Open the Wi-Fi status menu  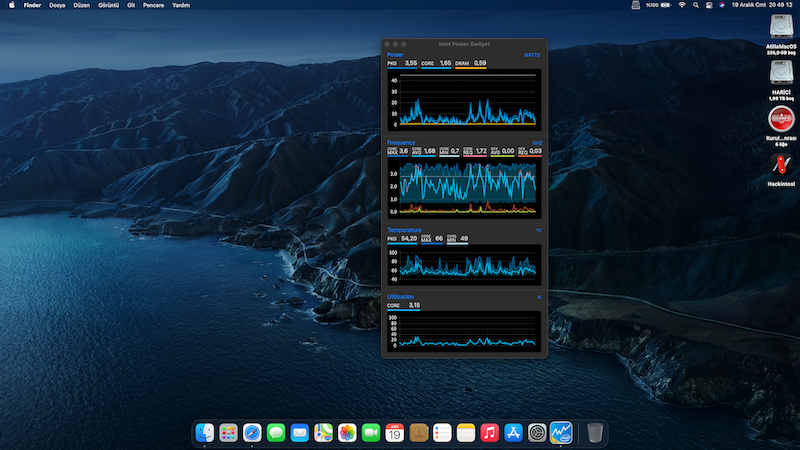682,5
